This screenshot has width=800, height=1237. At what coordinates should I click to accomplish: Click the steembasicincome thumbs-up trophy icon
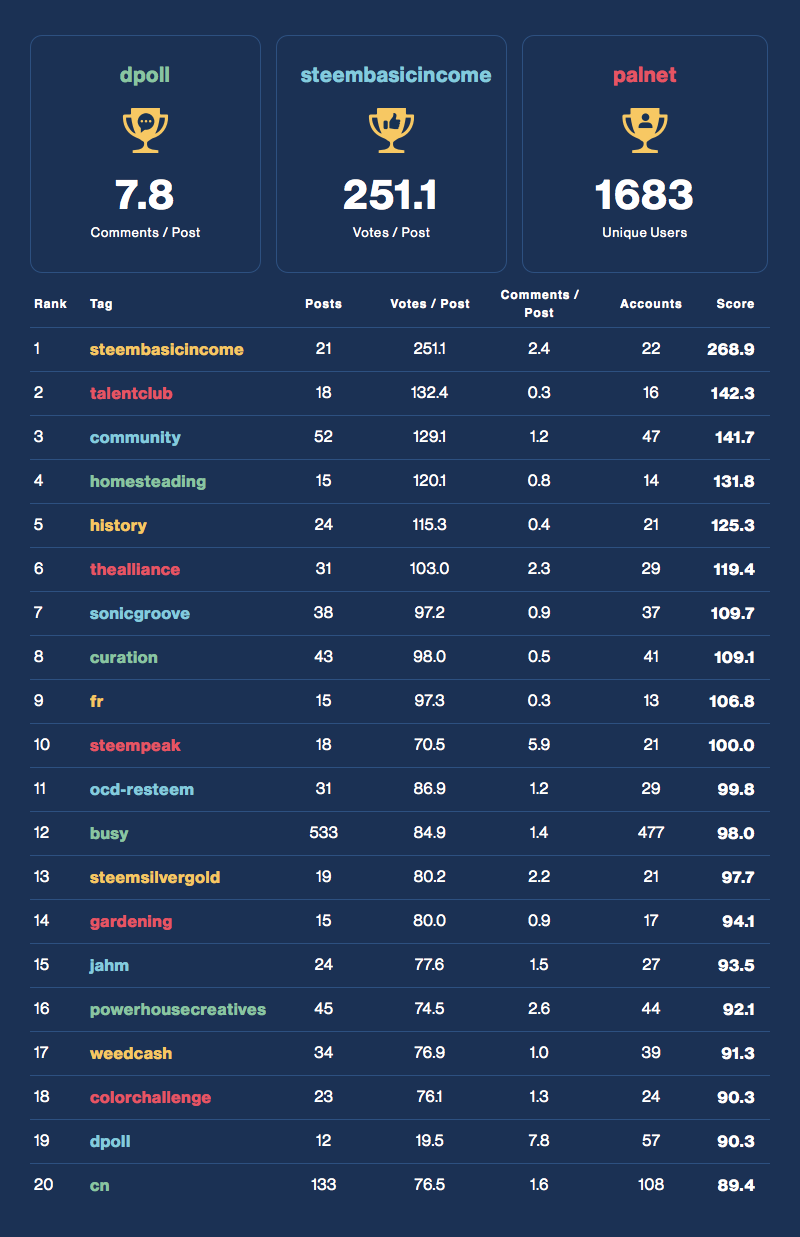(x=391, y=131)
